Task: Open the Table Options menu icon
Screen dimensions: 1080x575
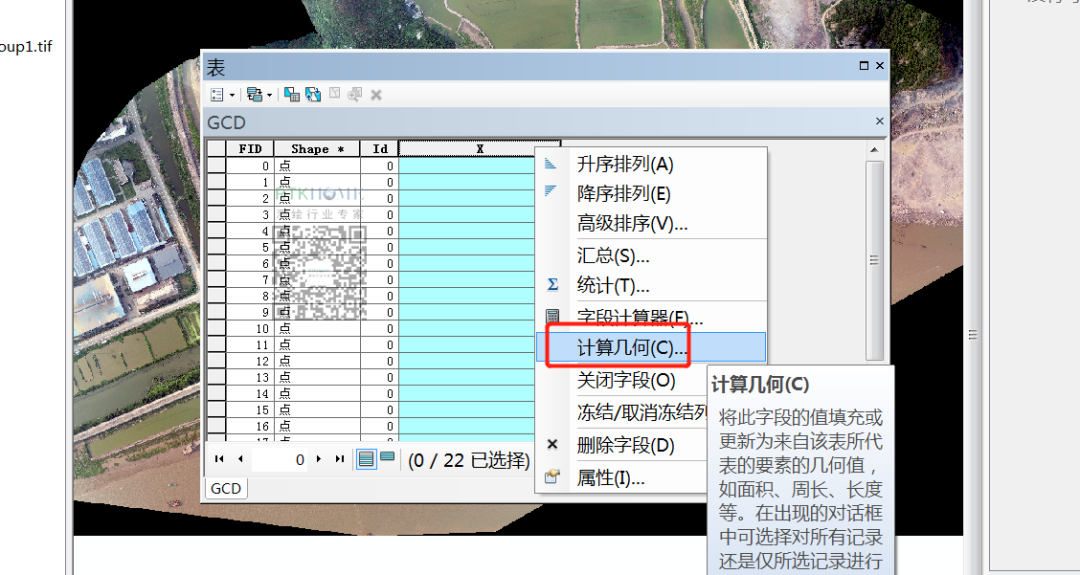Action: point(217,94)
